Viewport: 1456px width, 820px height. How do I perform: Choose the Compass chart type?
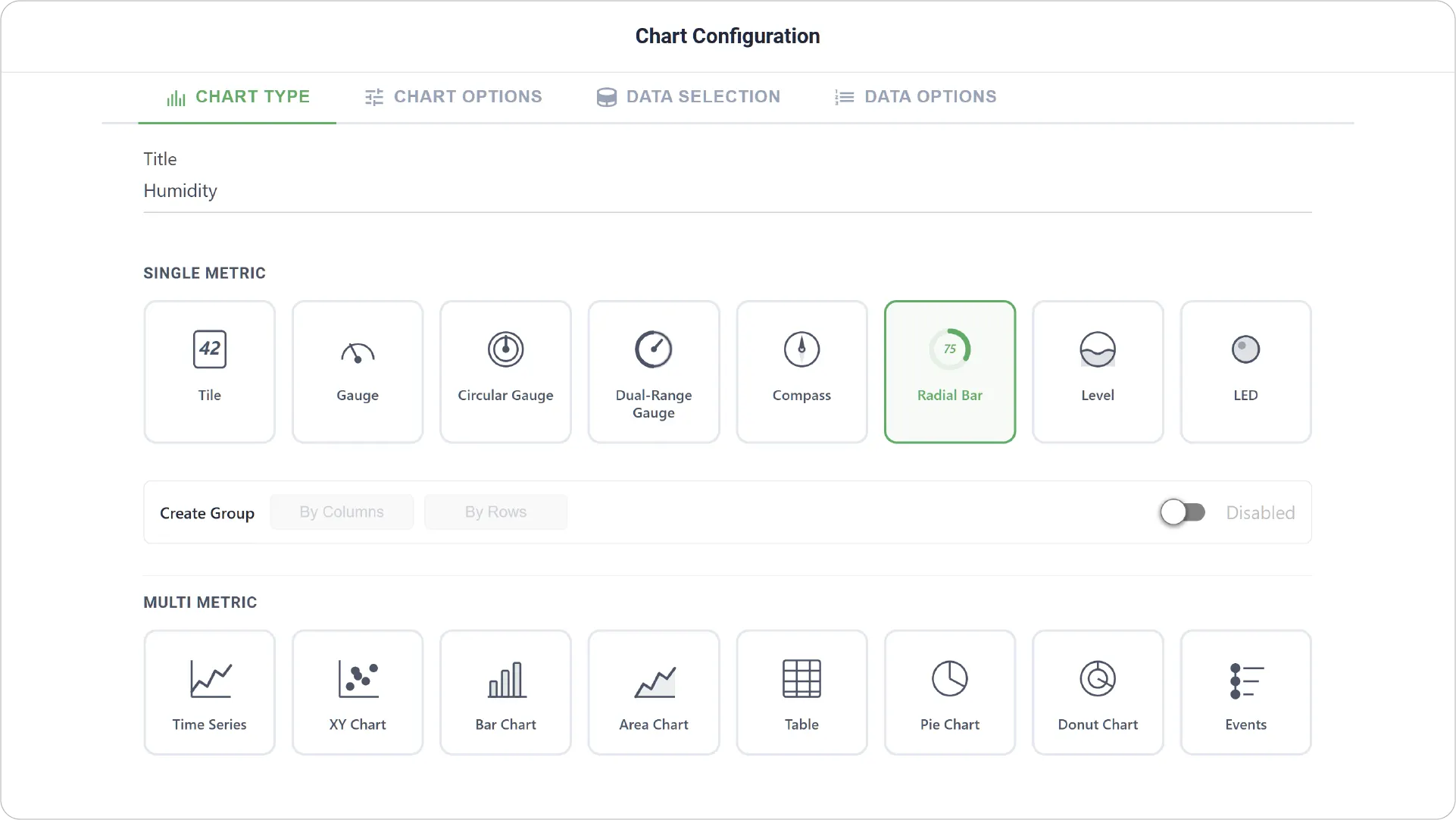[801, 372]
